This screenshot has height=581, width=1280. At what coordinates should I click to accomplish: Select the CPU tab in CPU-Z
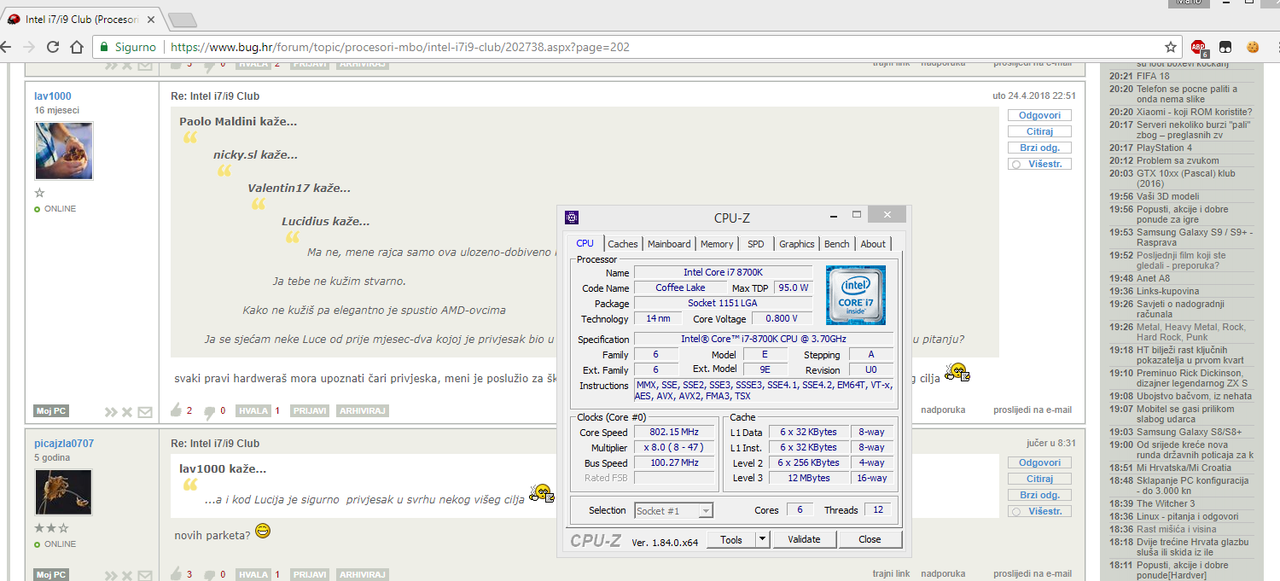click(585, 243)
